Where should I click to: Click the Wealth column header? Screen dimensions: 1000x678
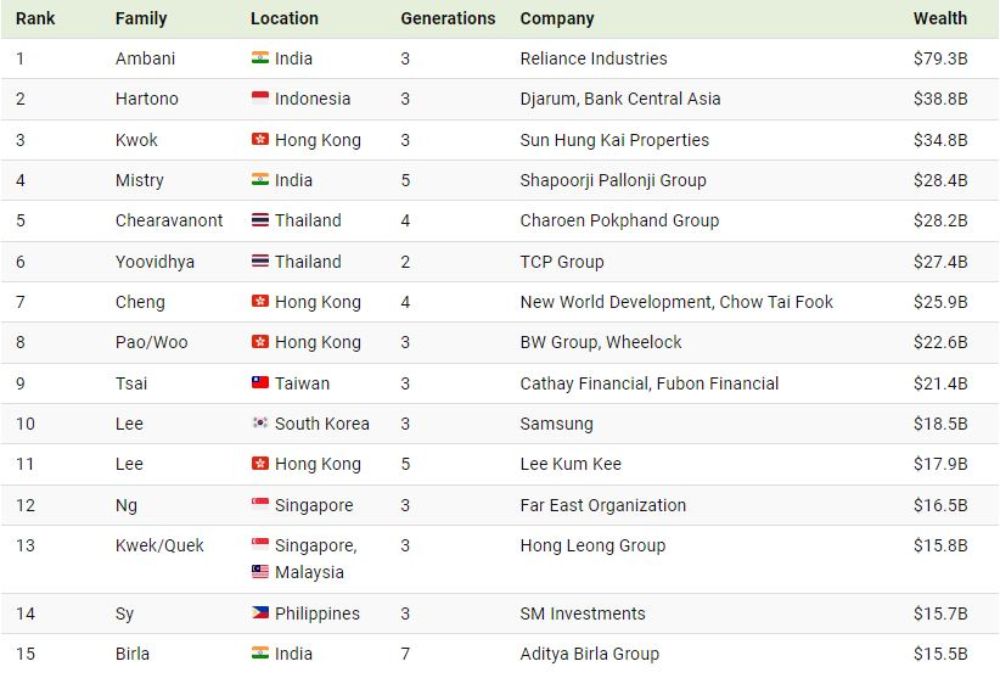click(x=939, y=18)
